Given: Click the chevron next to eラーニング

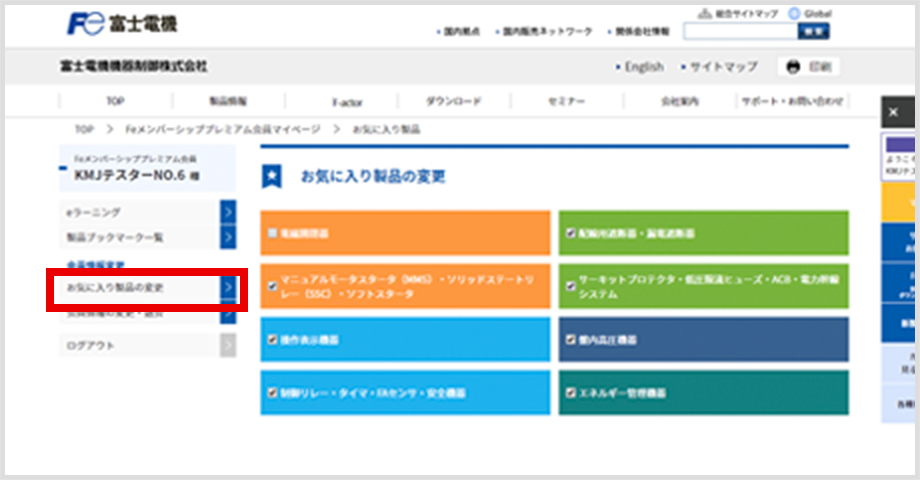Looking at the screenshot, I should tap(228, 212).
